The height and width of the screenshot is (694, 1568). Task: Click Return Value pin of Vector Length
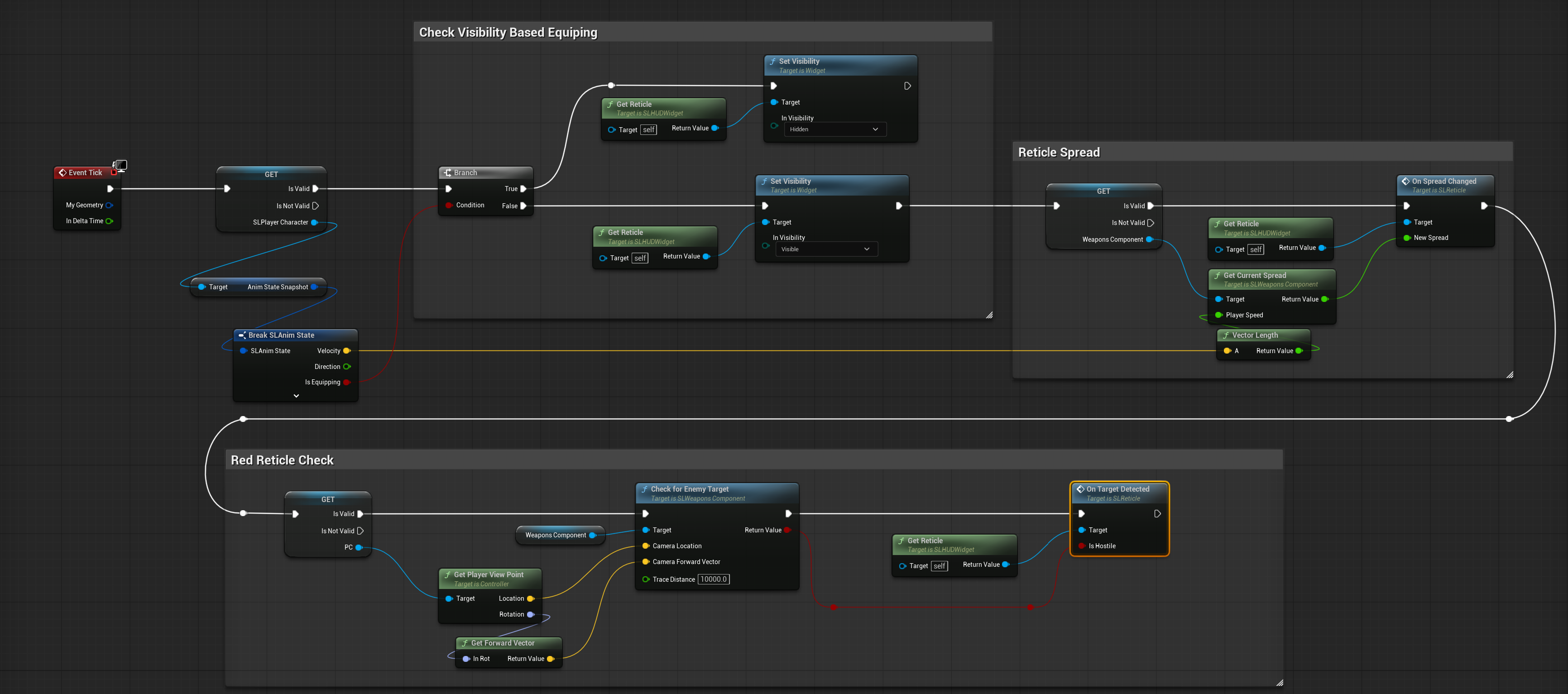[1299, 351]
